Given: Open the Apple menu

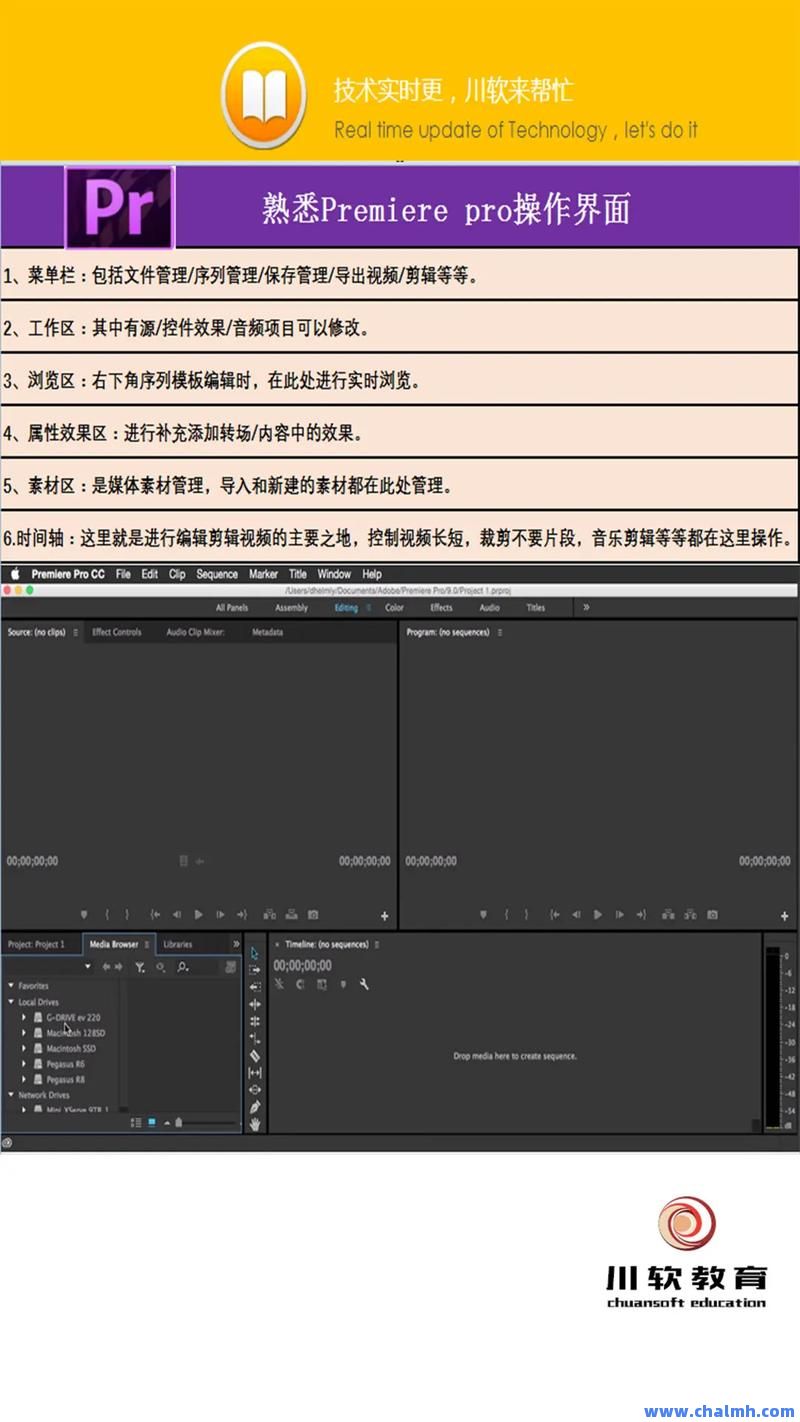Looking at the screenshot, I should 15,574.
